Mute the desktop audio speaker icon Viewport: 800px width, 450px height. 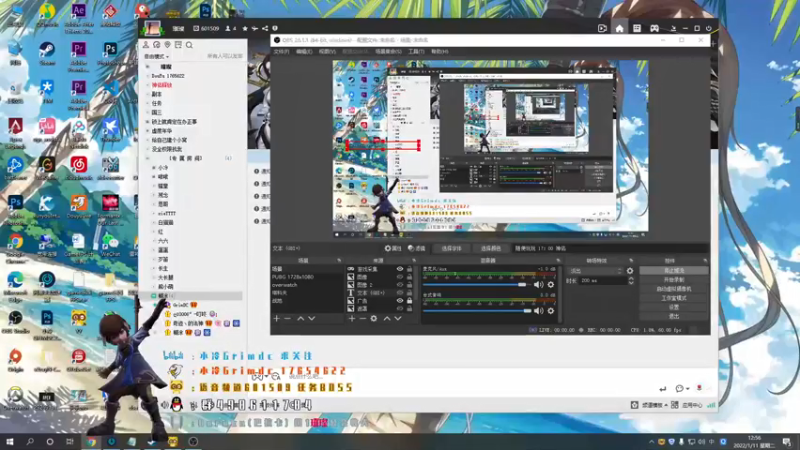pyautogui.click(x=538, y=311)
